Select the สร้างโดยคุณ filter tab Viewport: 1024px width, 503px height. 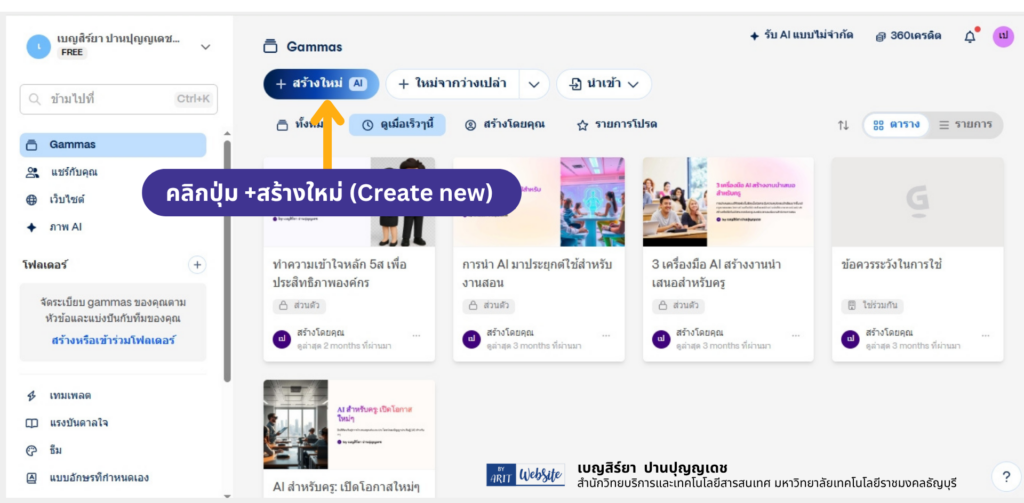(504, 124)
